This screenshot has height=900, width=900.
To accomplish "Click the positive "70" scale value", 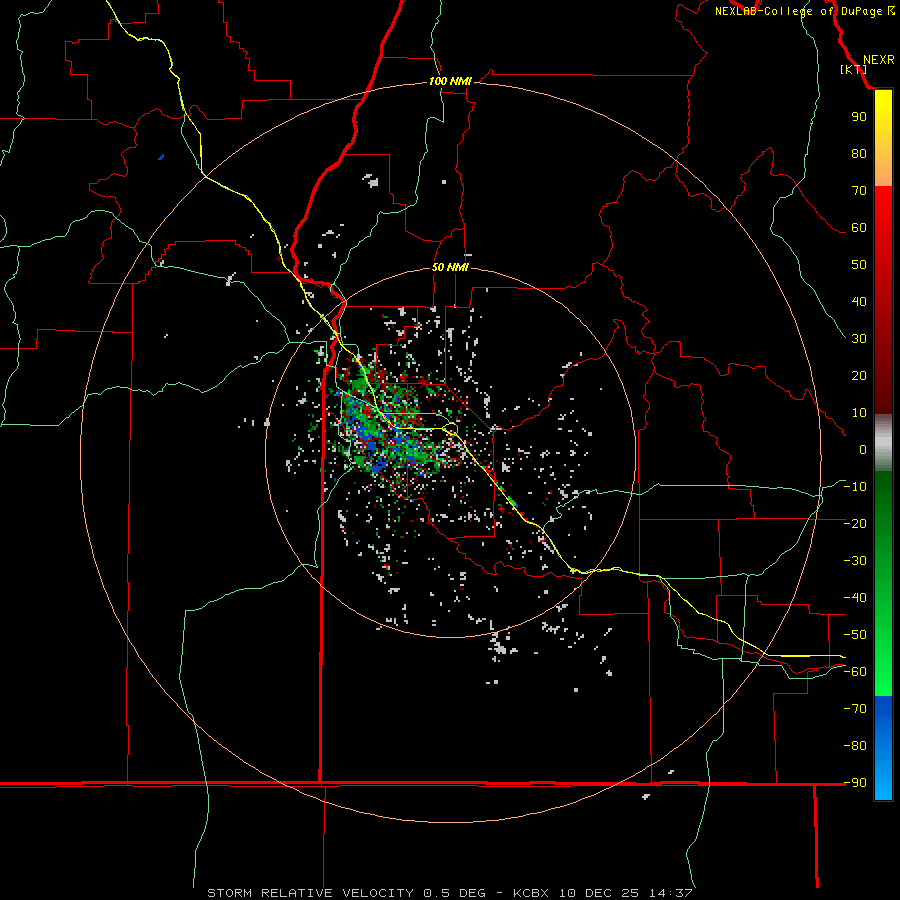I will tap(859, 191).
